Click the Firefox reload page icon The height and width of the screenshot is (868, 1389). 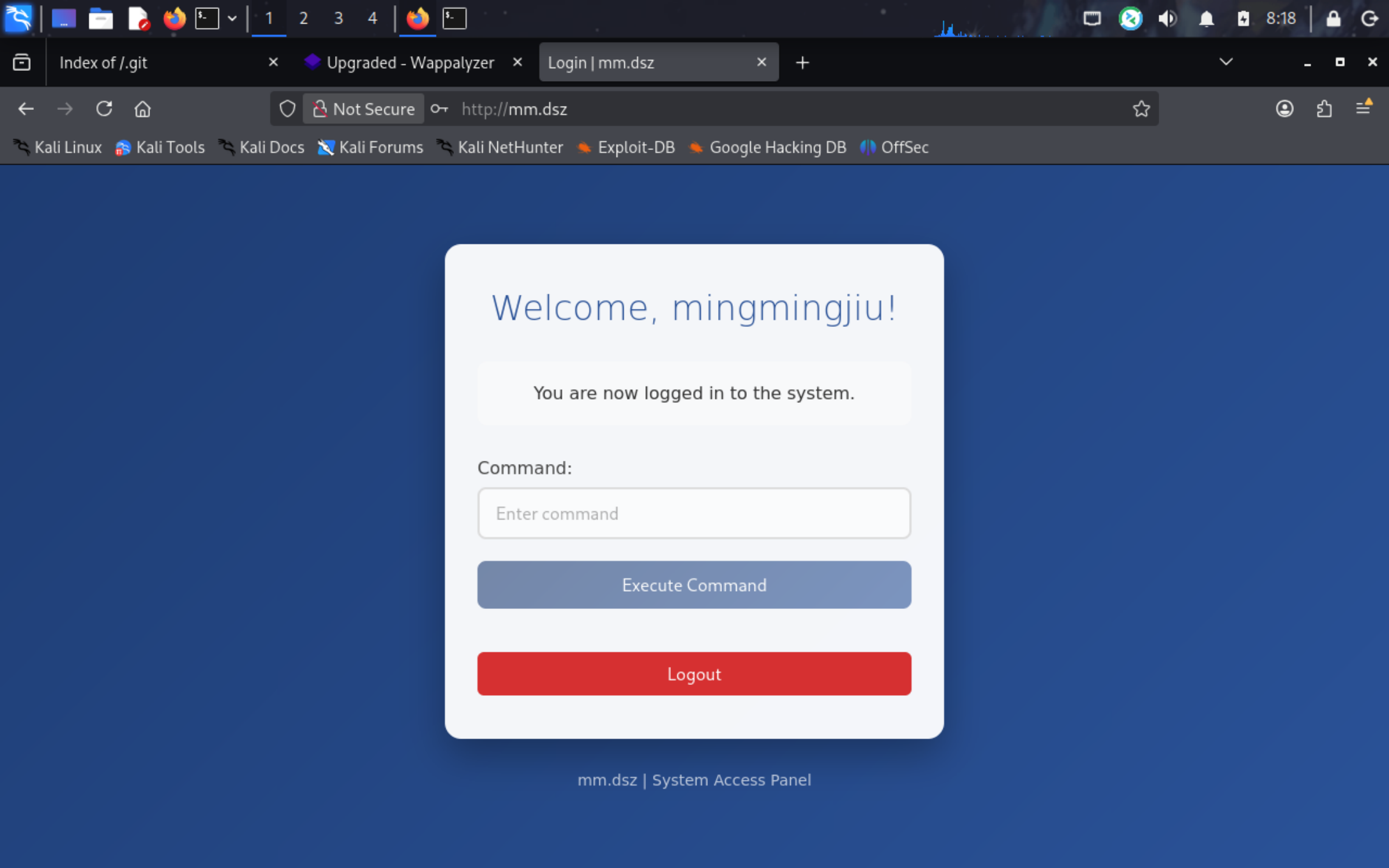(104, 109)
